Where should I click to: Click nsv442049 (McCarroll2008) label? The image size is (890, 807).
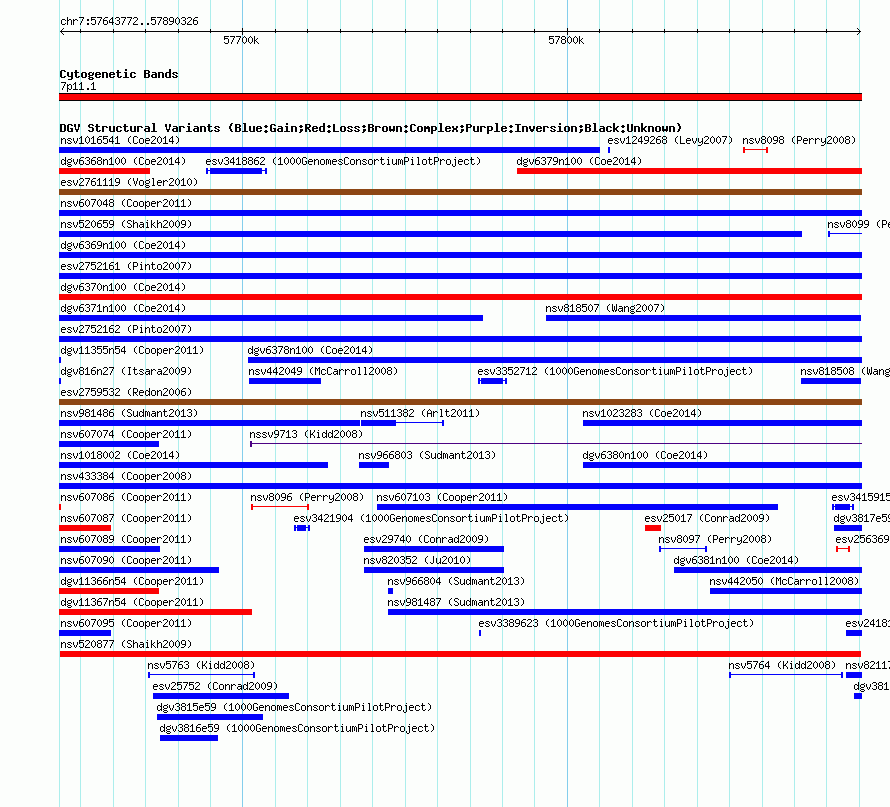pyautogui.click(x=323, y=371)
